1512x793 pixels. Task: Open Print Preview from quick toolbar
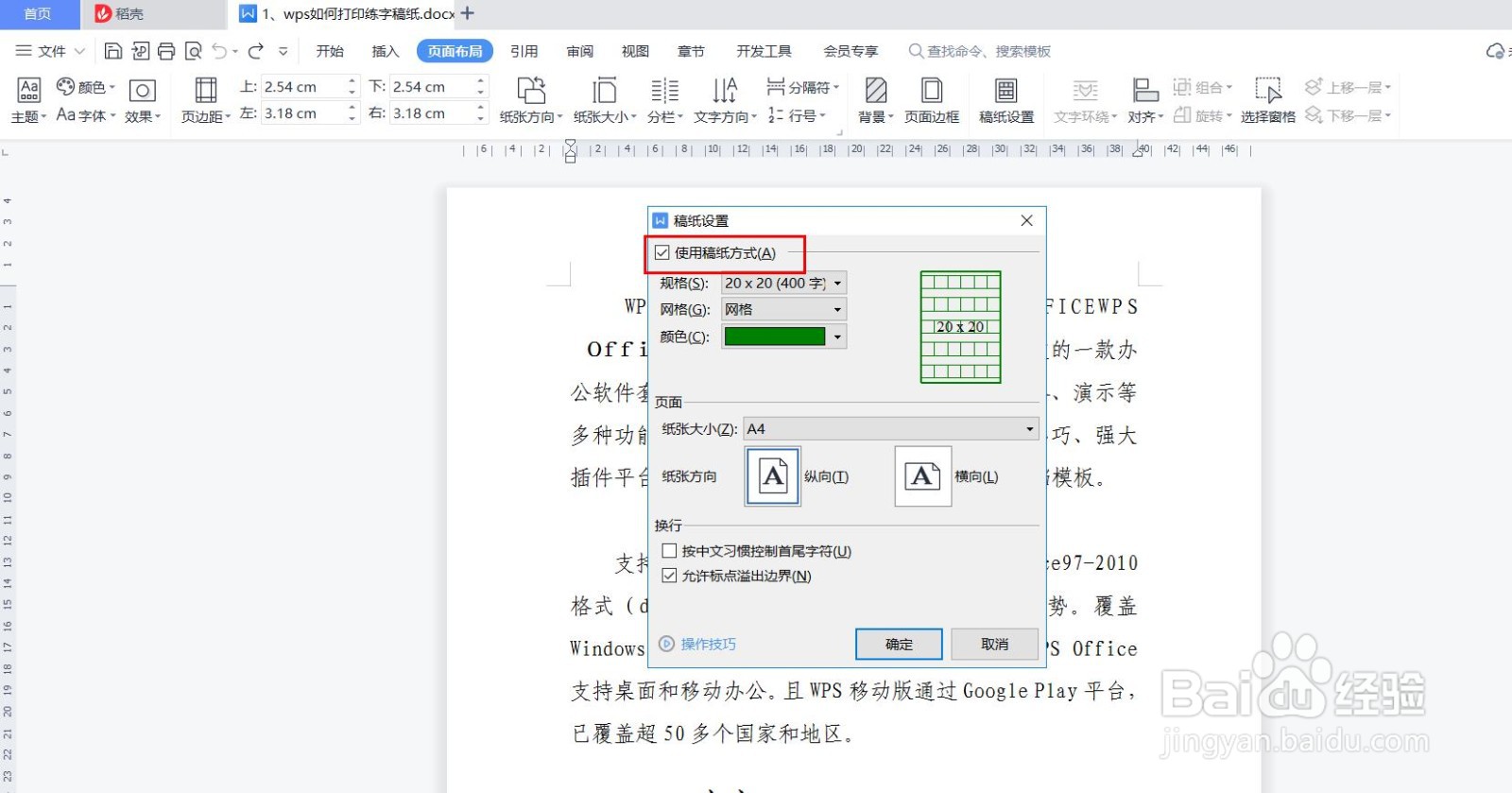pyautogui.click(x=194, y=51)
